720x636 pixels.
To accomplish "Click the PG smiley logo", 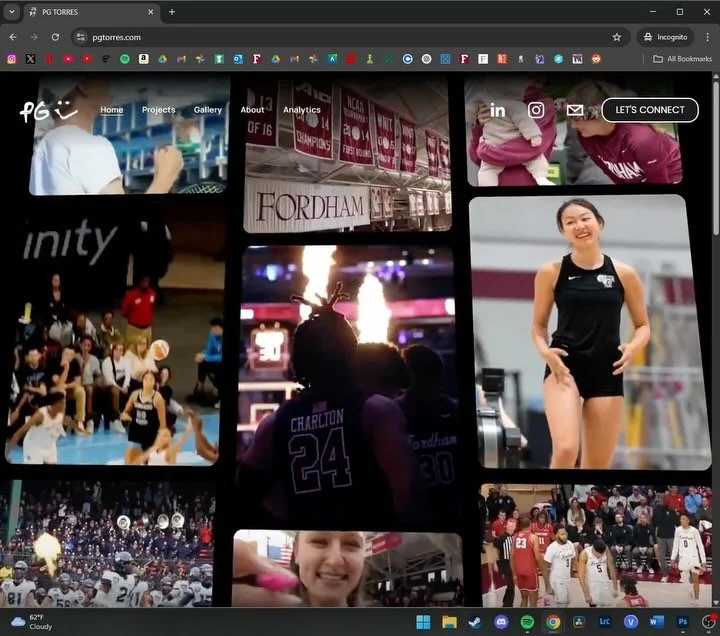I will click(x=48, y=111).
